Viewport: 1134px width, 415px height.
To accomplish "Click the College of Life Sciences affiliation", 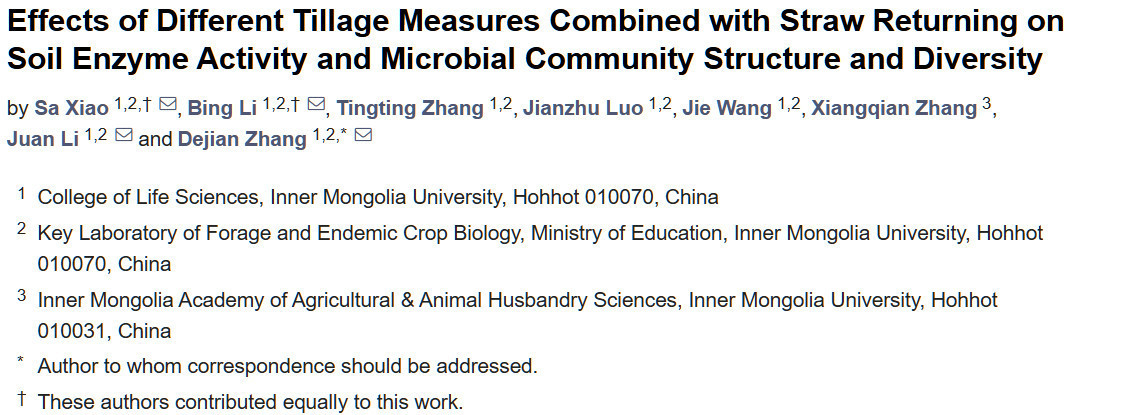I will click(x=378, y=197).
